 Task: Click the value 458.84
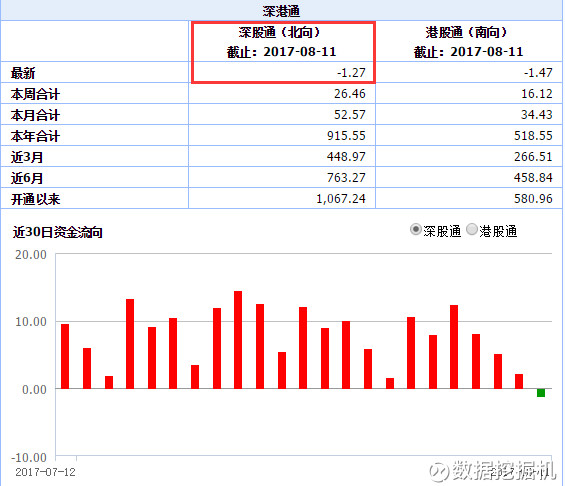533,177
